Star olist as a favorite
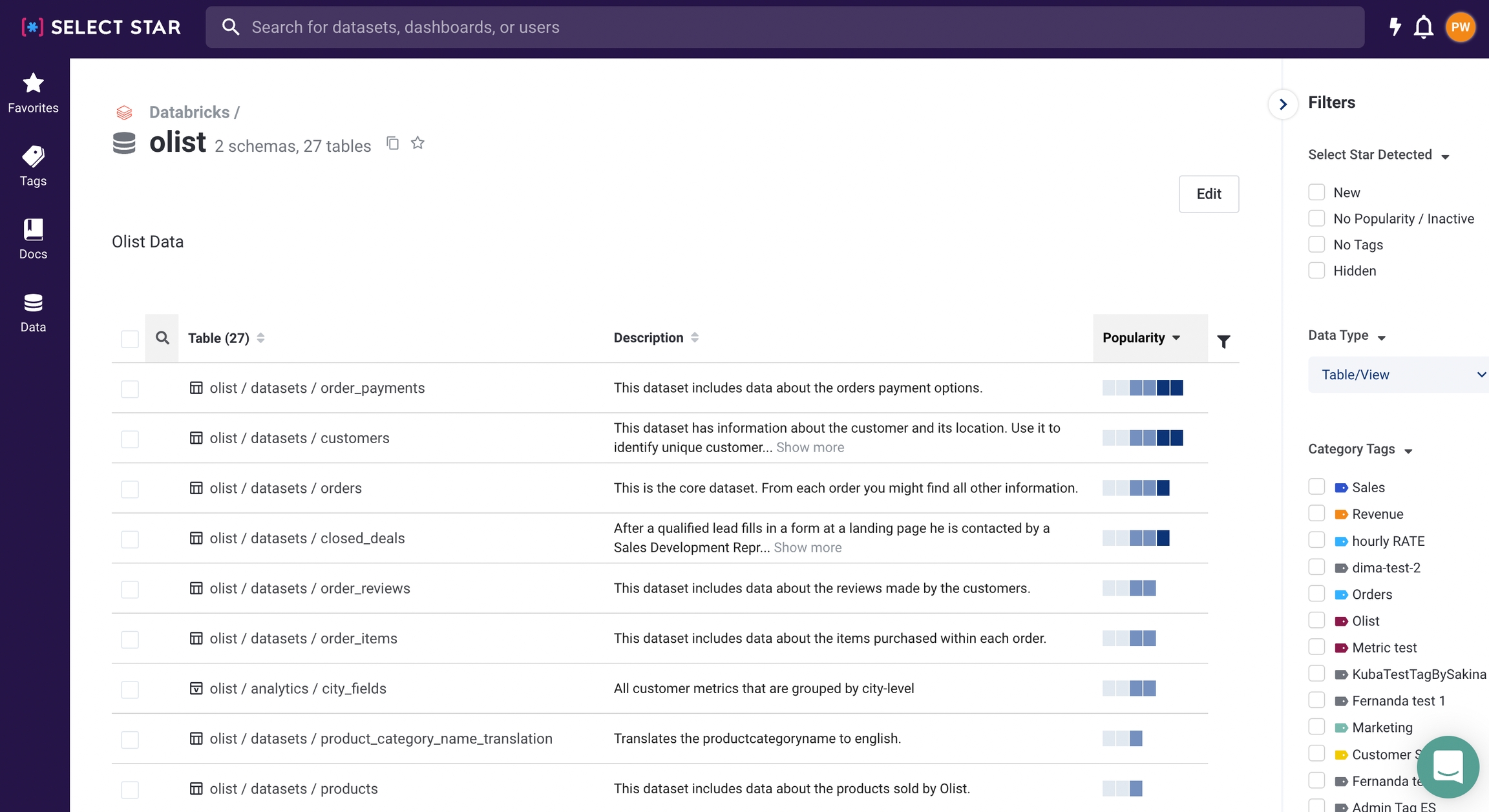This screenshot has height=812, width=1489. (x=417, y=143)
